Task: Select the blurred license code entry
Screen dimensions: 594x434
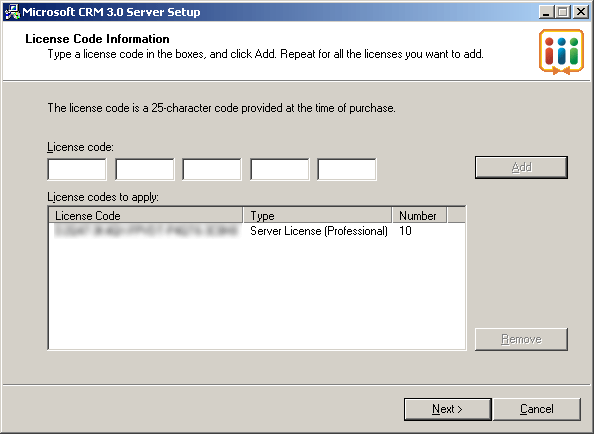Action: (x=146, y=231)
